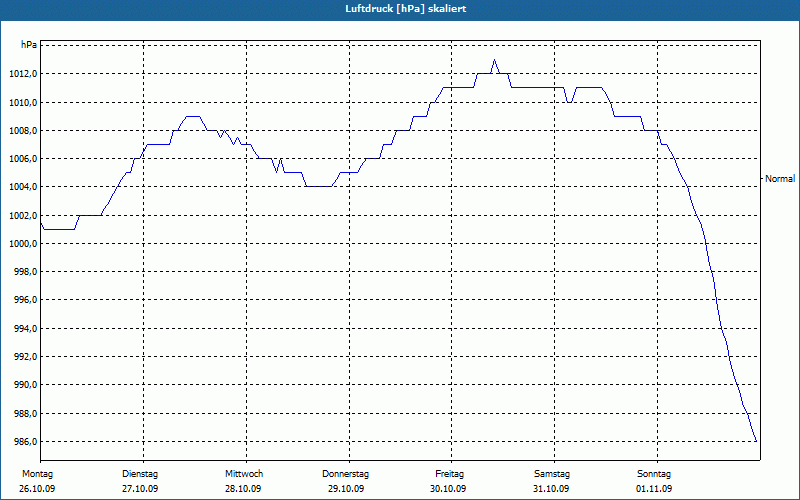Viewport: 800px width, 500px height.
Task: Click the 988,0 axis value
Action: 25,413
